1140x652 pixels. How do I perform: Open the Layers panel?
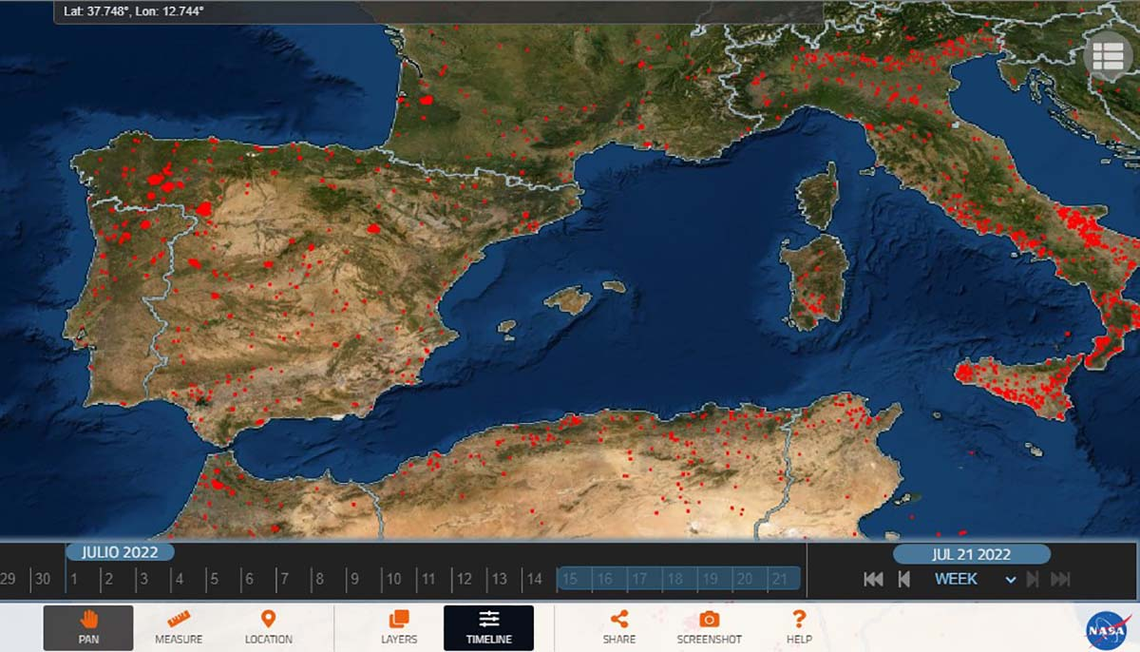(x=399, y=628)
